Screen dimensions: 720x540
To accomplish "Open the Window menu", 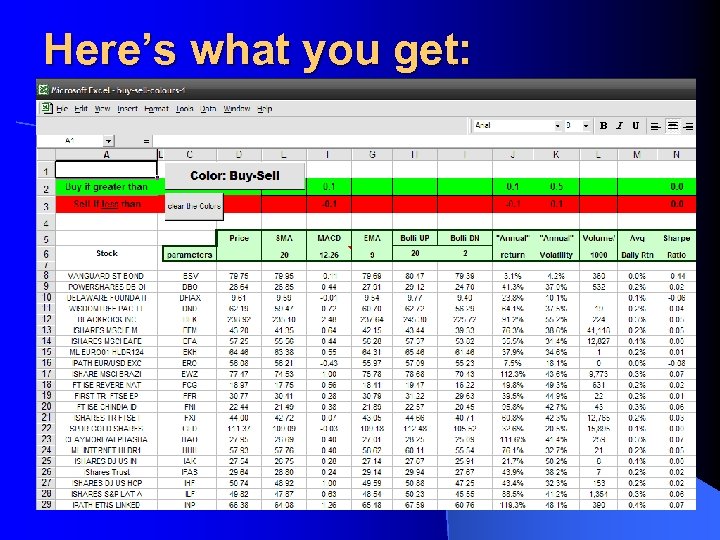I will coord(236,109).
